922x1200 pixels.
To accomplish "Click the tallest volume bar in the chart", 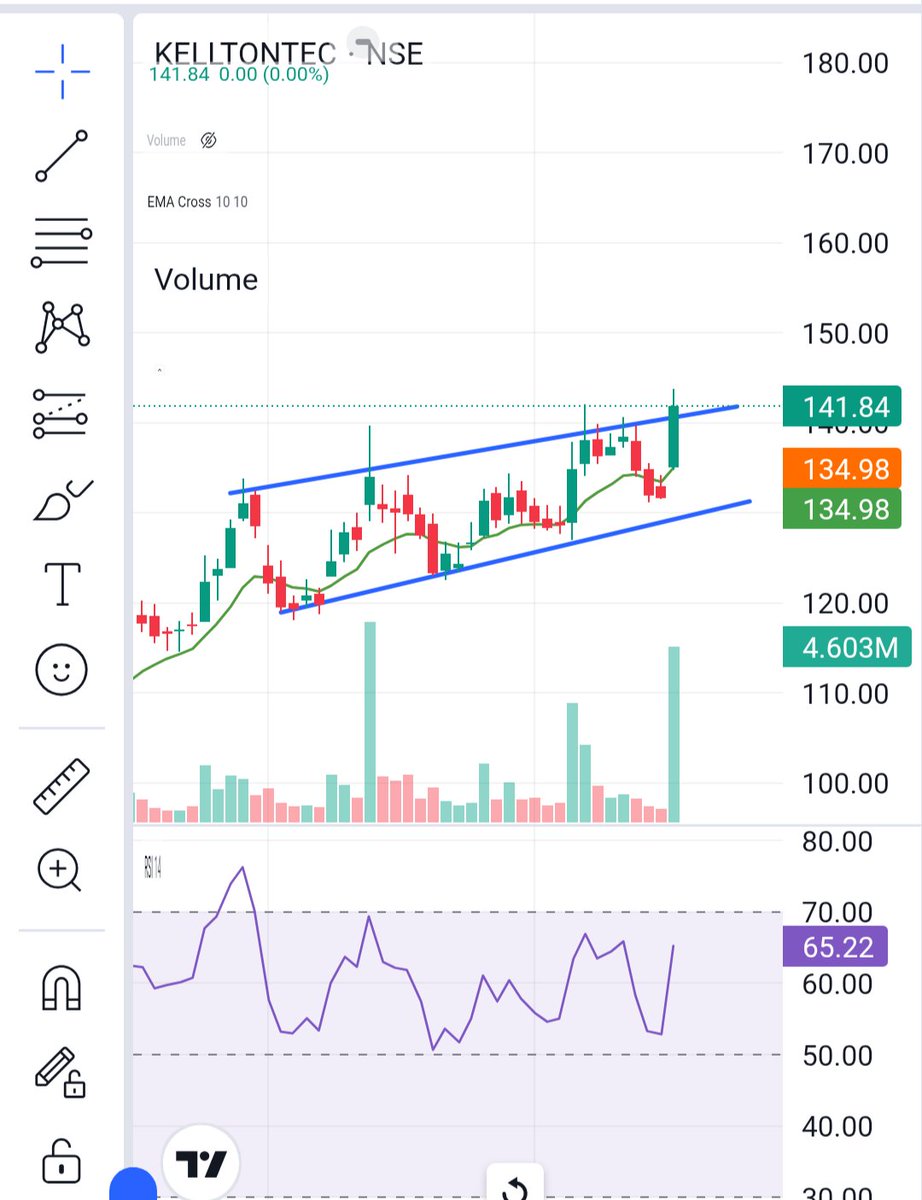I will [370, 722].
